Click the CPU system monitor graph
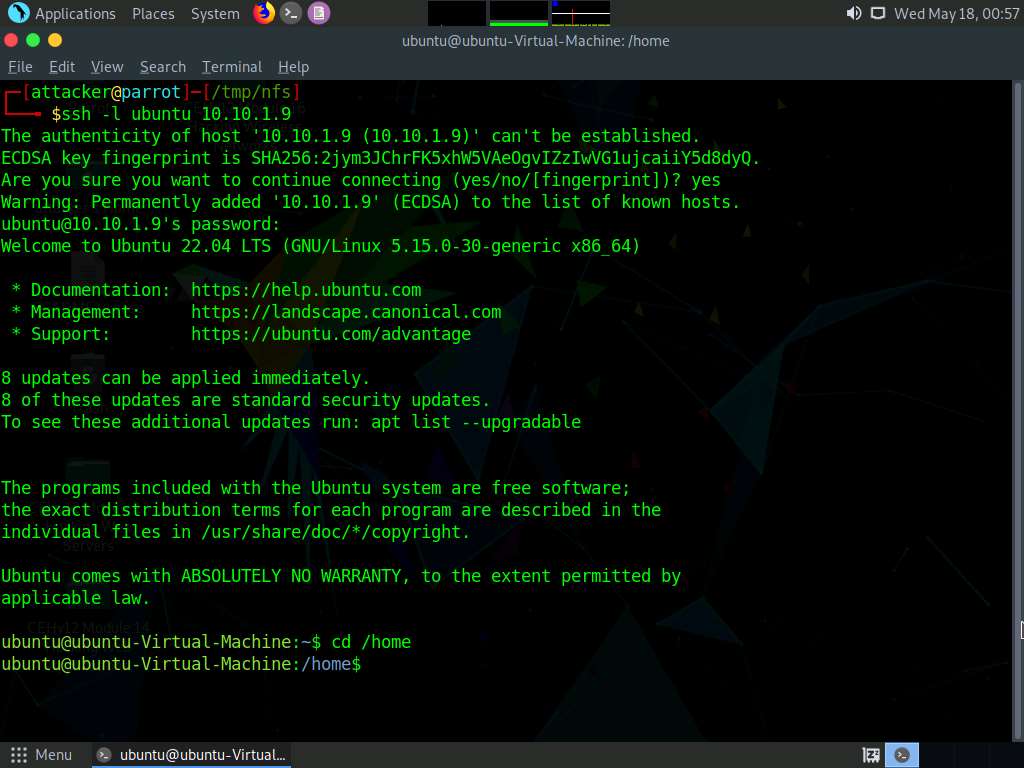Screen dimensions: 1024x768 point(457,13)
